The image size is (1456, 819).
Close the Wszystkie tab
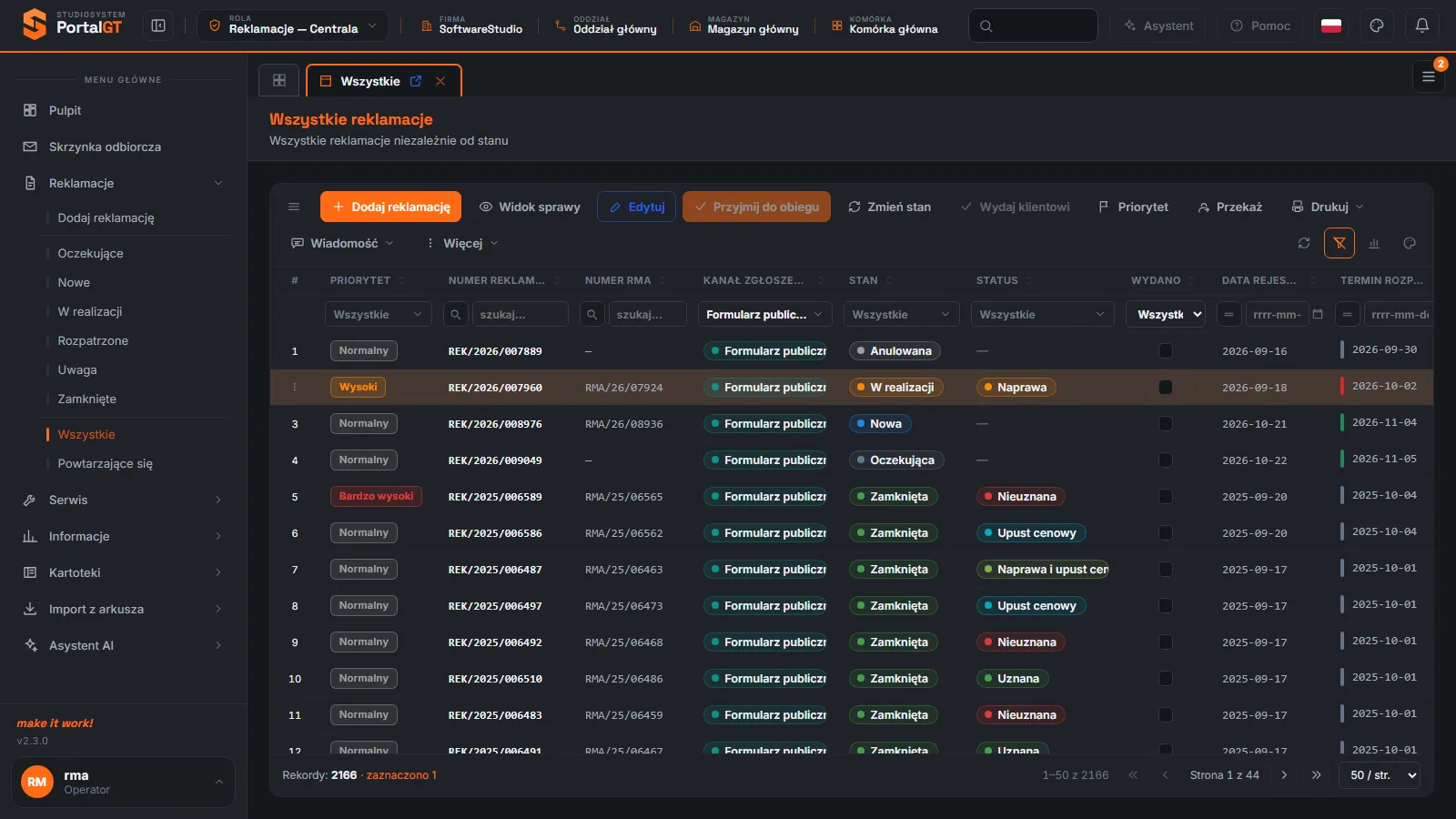440,81
